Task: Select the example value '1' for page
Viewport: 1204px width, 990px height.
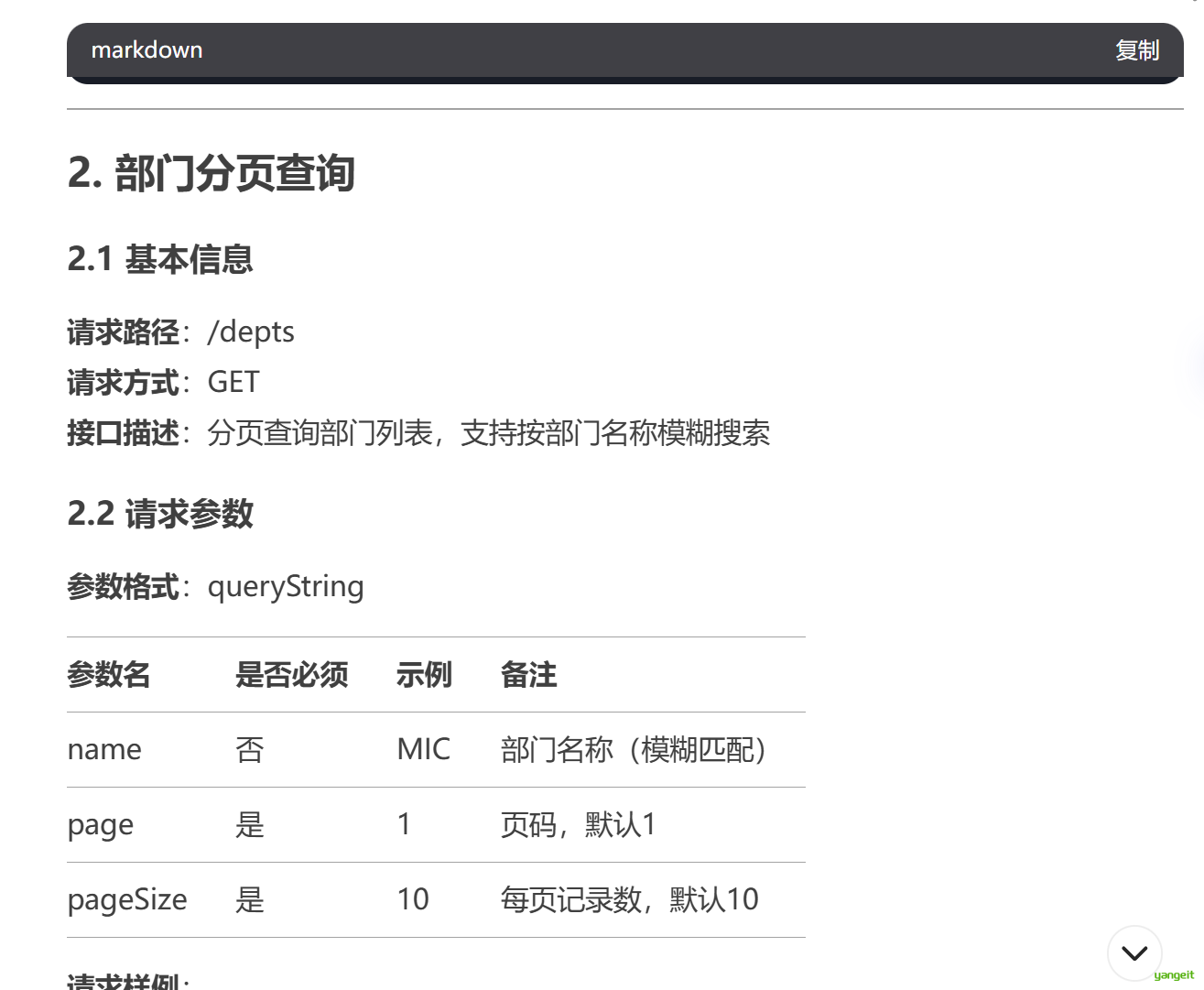Action: click(404, 824)
